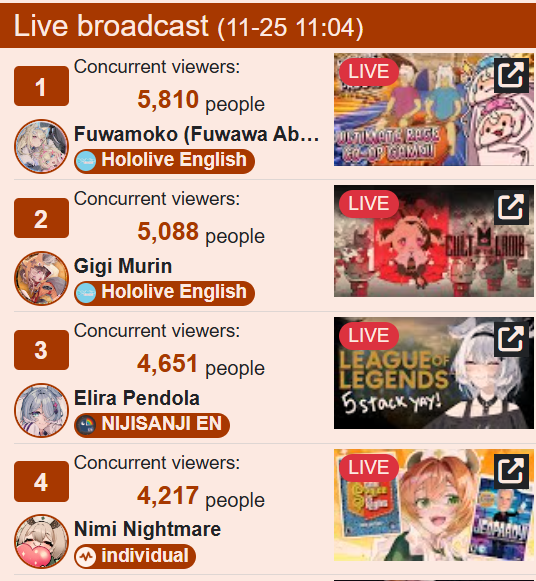This screenshot has width=536, height=581.
Task: Click Gigi Murin's circular avatar
Action: [41, 278]
